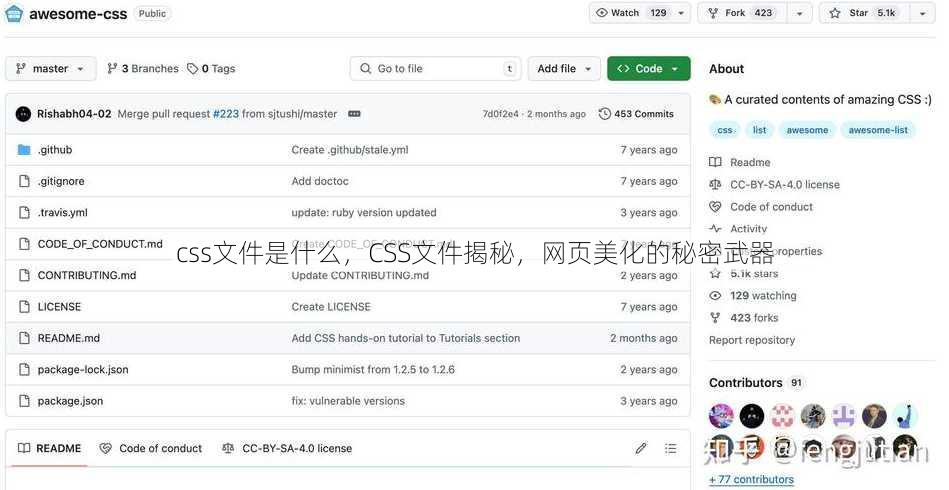Click the file icon beside .gitignore
This screenshot has width=949, height=490.
[x=24, y=181]
